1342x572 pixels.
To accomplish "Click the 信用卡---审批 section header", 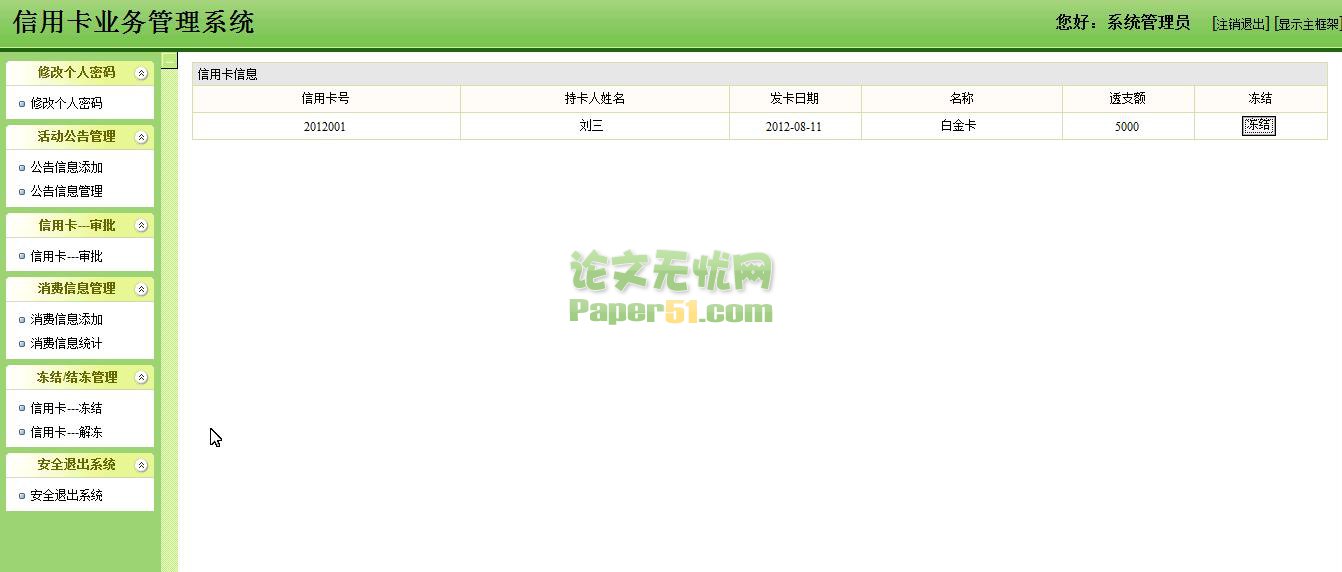I will click(80, 226).
